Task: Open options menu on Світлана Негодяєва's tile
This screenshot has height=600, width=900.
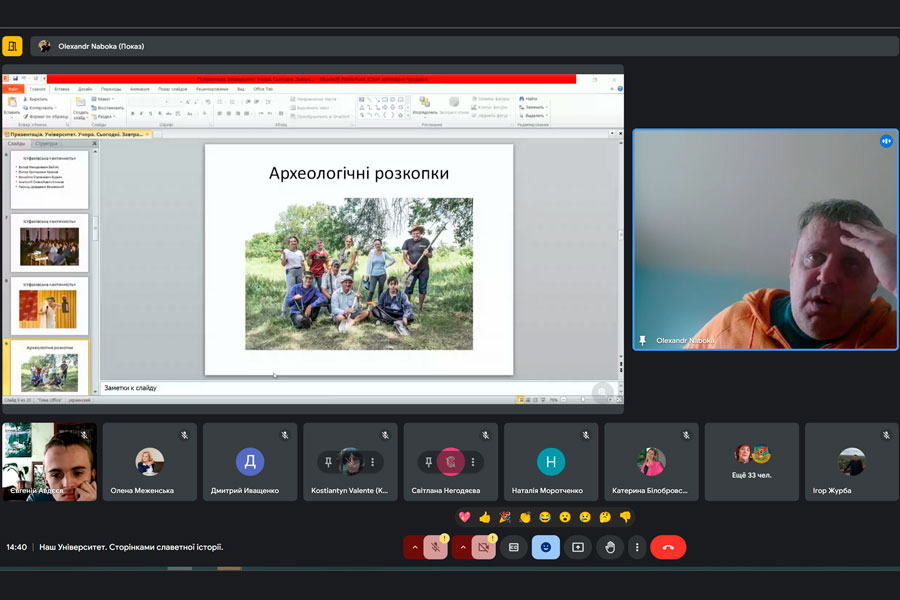Action: pos(473,462)
